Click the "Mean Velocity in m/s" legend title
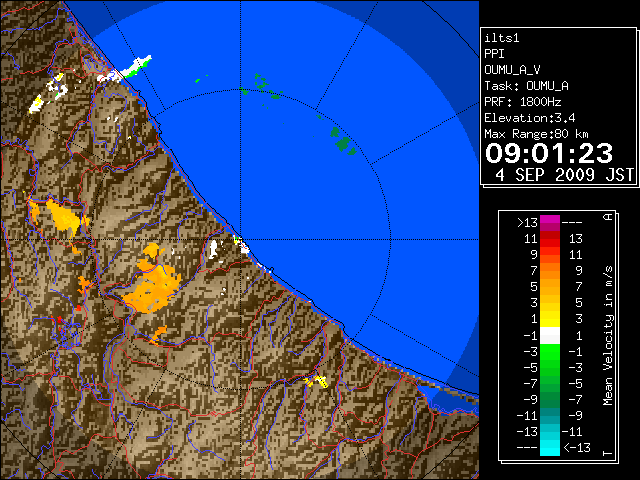 (x=608, y=335)
